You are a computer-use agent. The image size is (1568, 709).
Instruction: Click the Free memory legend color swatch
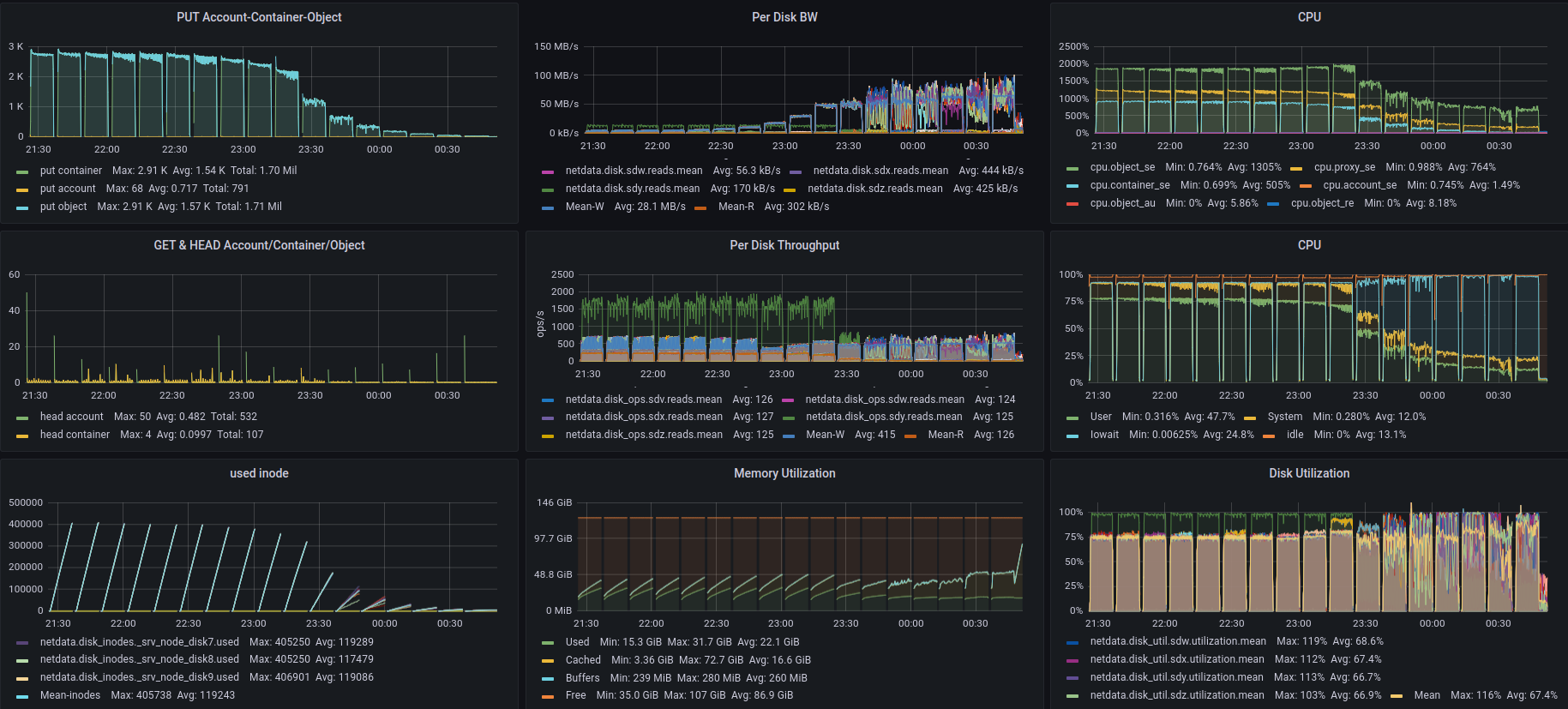pyautogui.click(x=548, y=696)
